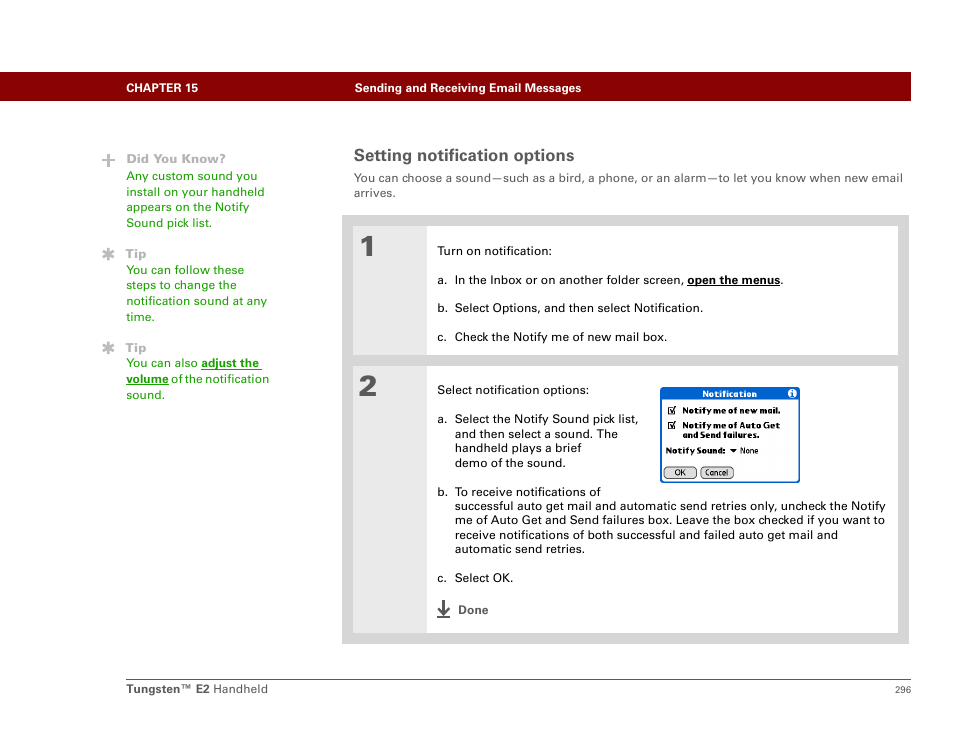The width and height of the screenshot is (954, 738).
Task: Click the 'volume' link in the sidebar tip
Action: click(147, 379)
